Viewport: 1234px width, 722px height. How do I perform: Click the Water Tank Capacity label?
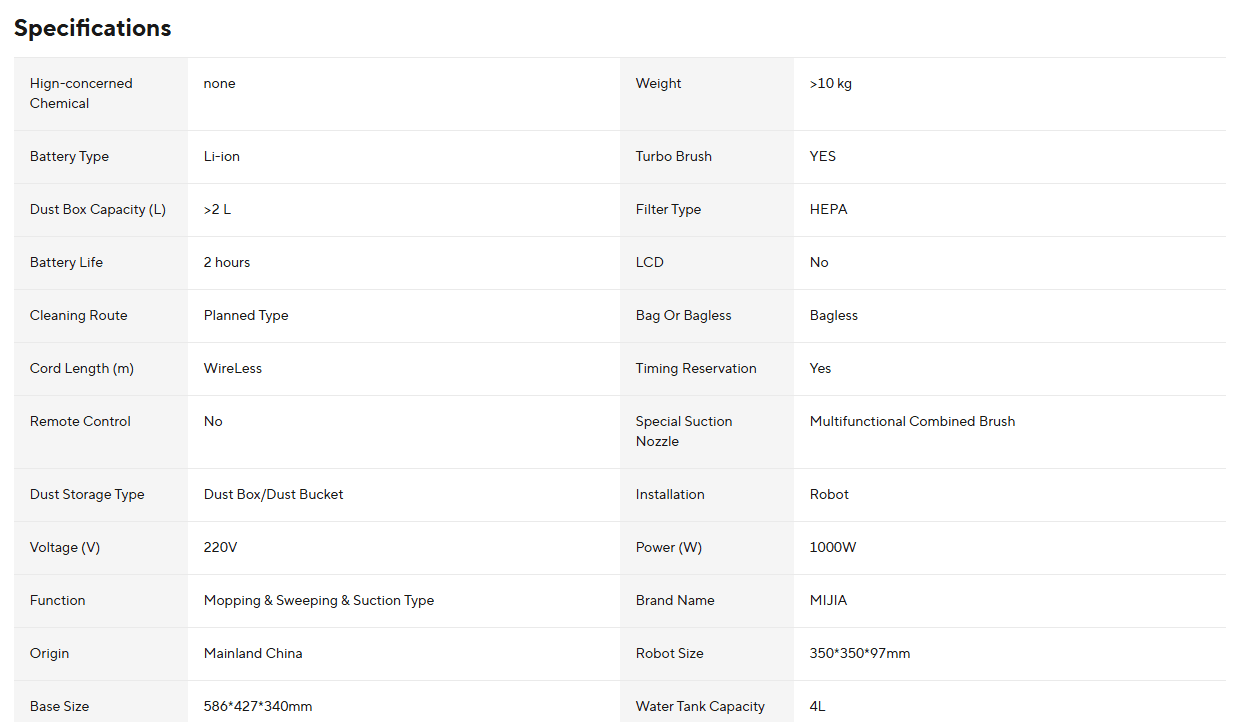[700, 707]
